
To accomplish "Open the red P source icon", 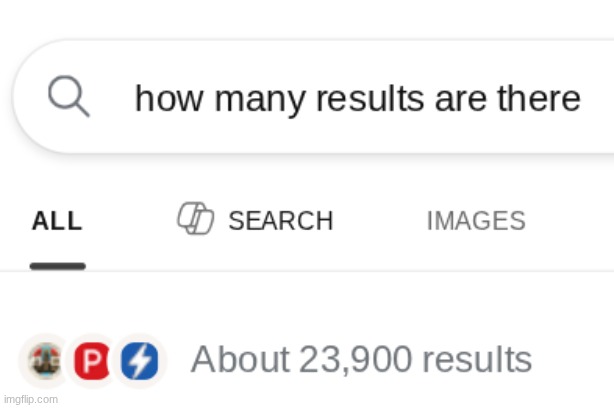I will pos(94,360).
